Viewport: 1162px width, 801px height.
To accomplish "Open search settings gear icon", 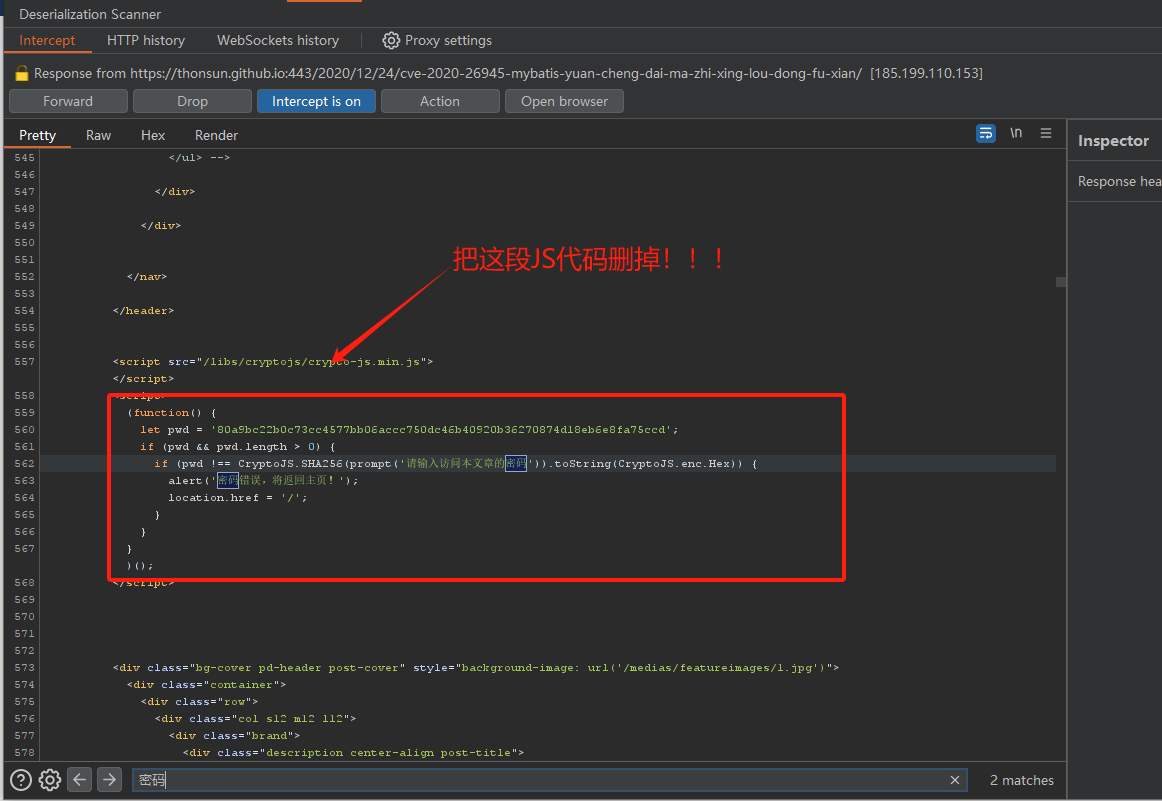I will [50, 780].
